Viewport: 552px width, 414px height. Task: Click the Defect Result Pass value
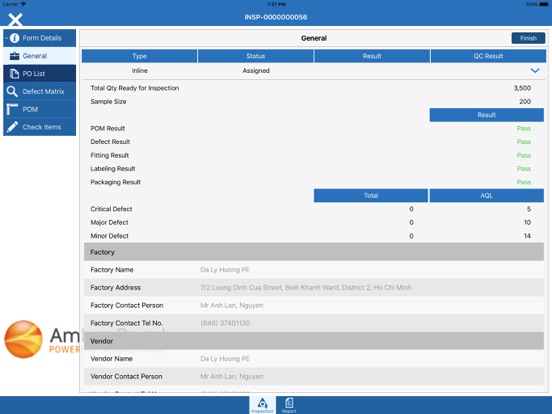[524, 142]
